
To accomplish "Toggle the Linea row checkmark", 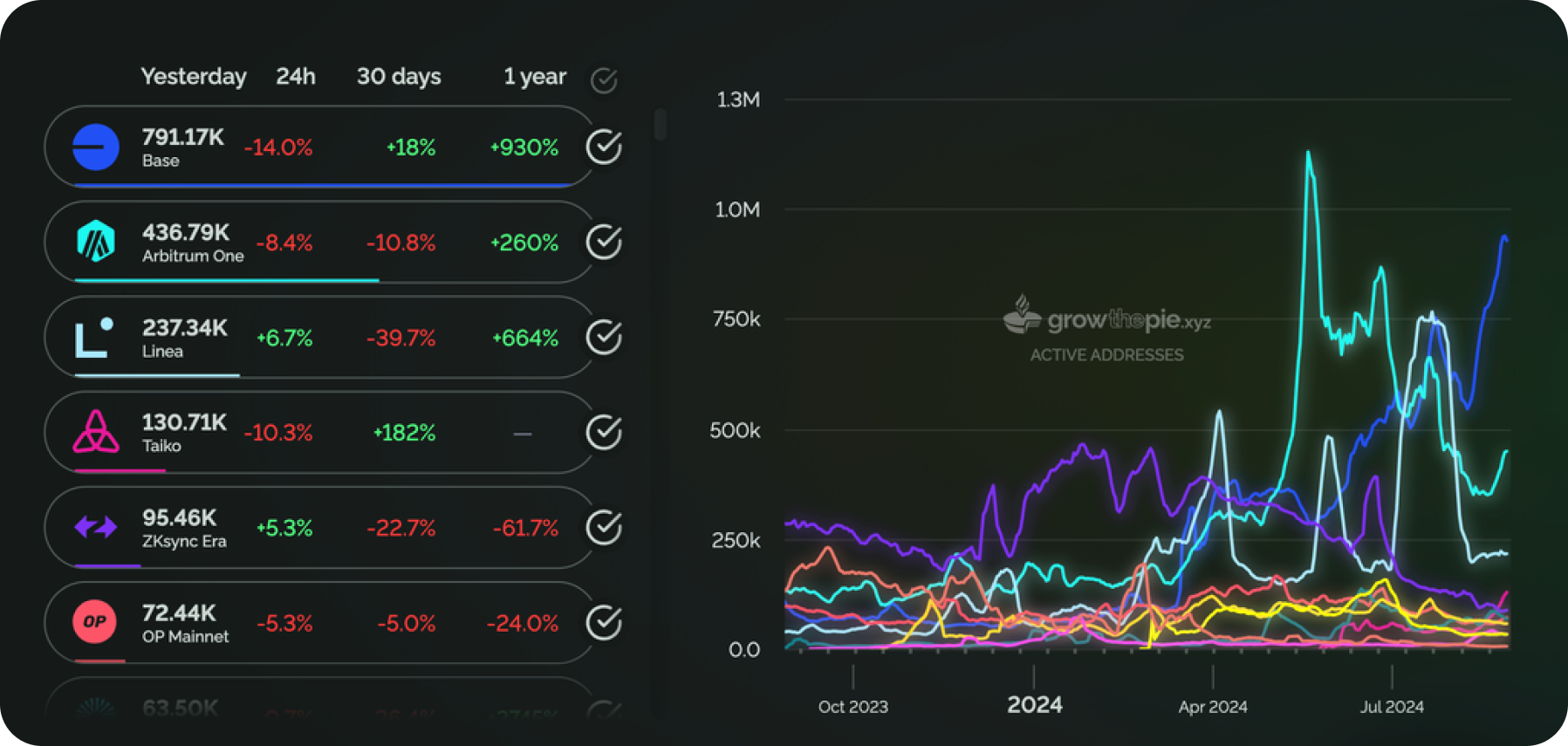I will pyautogui.click(x=604, y=337).
